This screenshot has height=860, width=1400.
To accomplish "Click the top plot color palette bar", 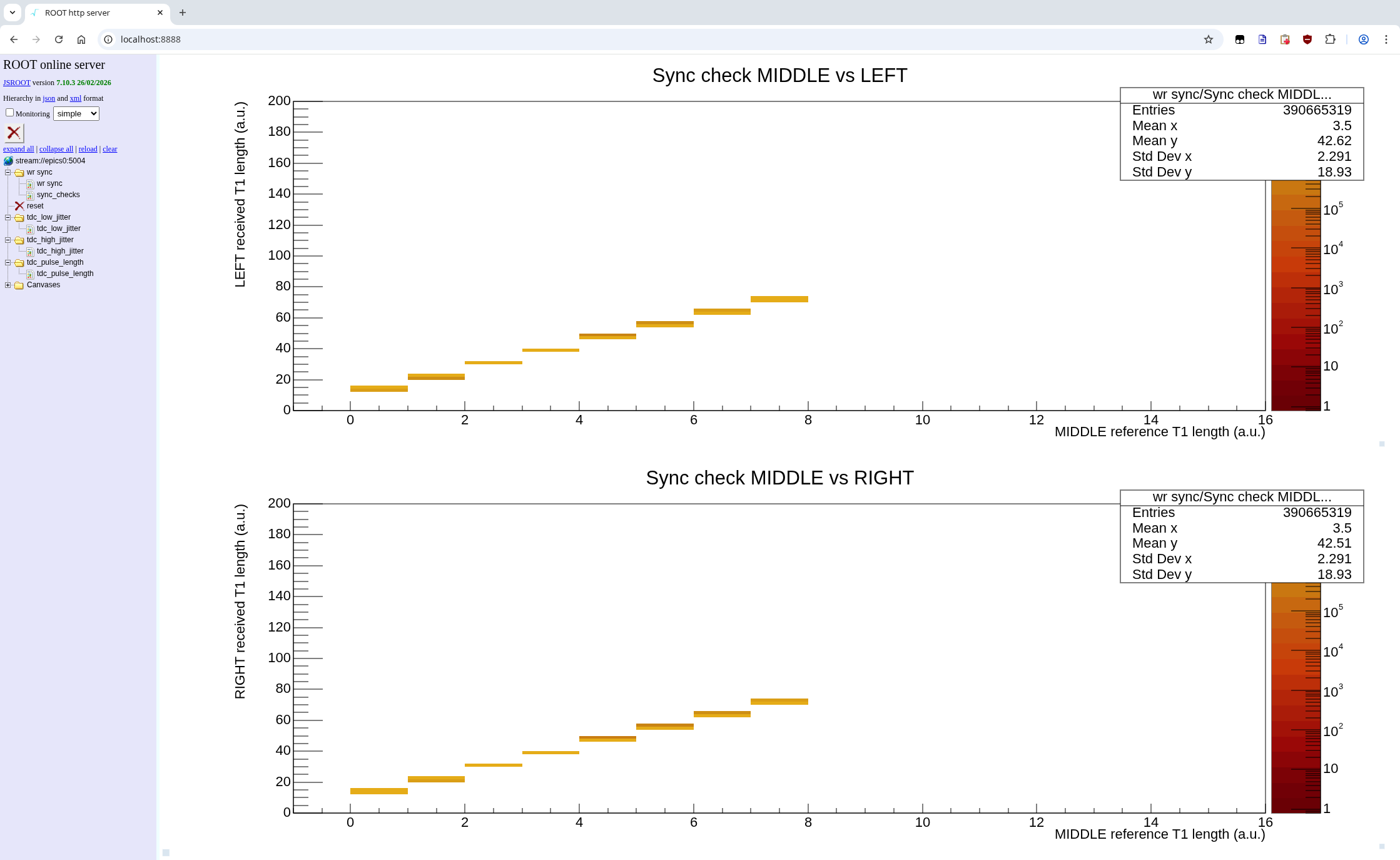I will pos(1296,295).
